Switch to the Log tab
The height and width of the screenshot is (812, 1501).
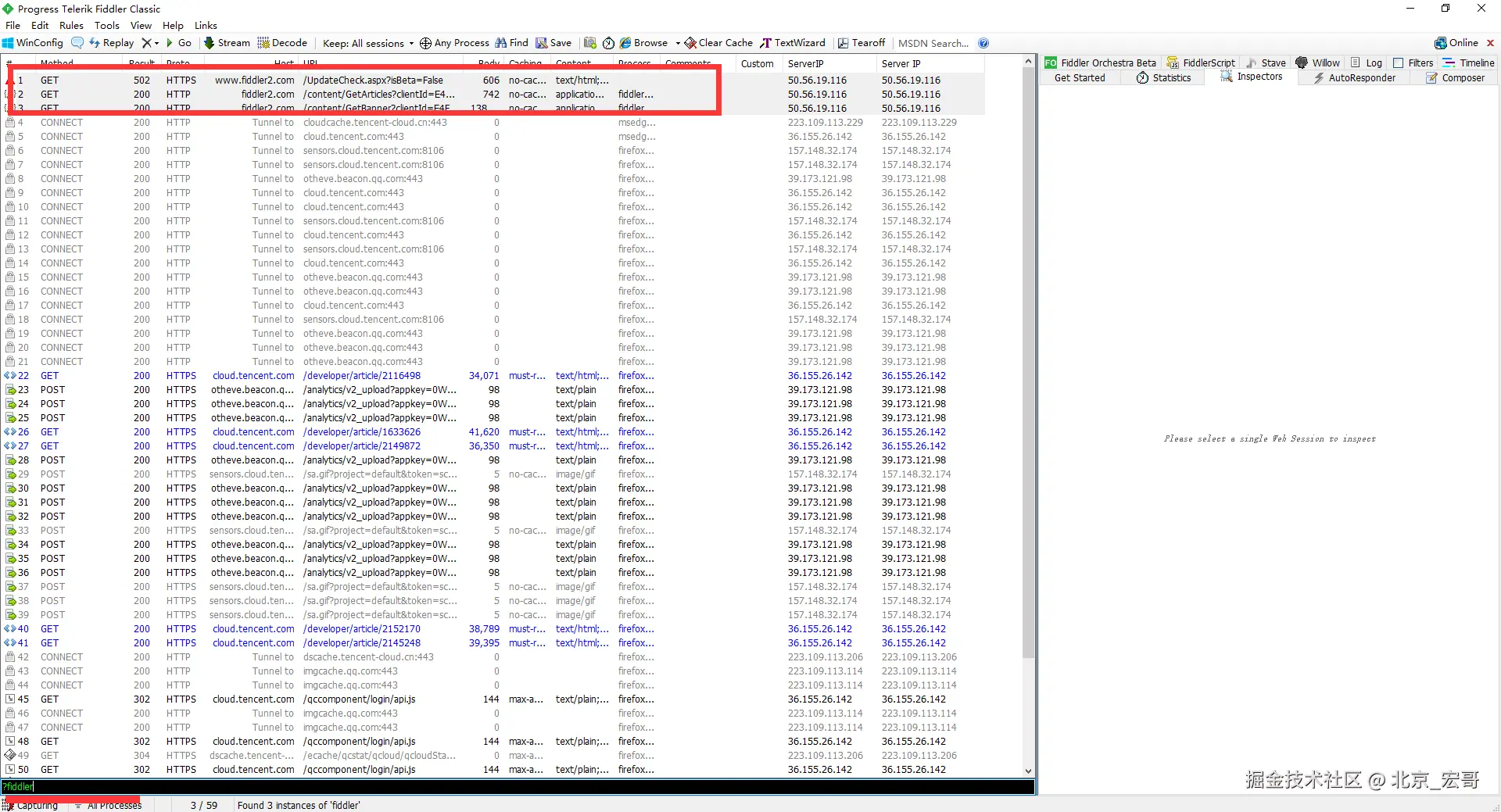[x=1367, y=63]
